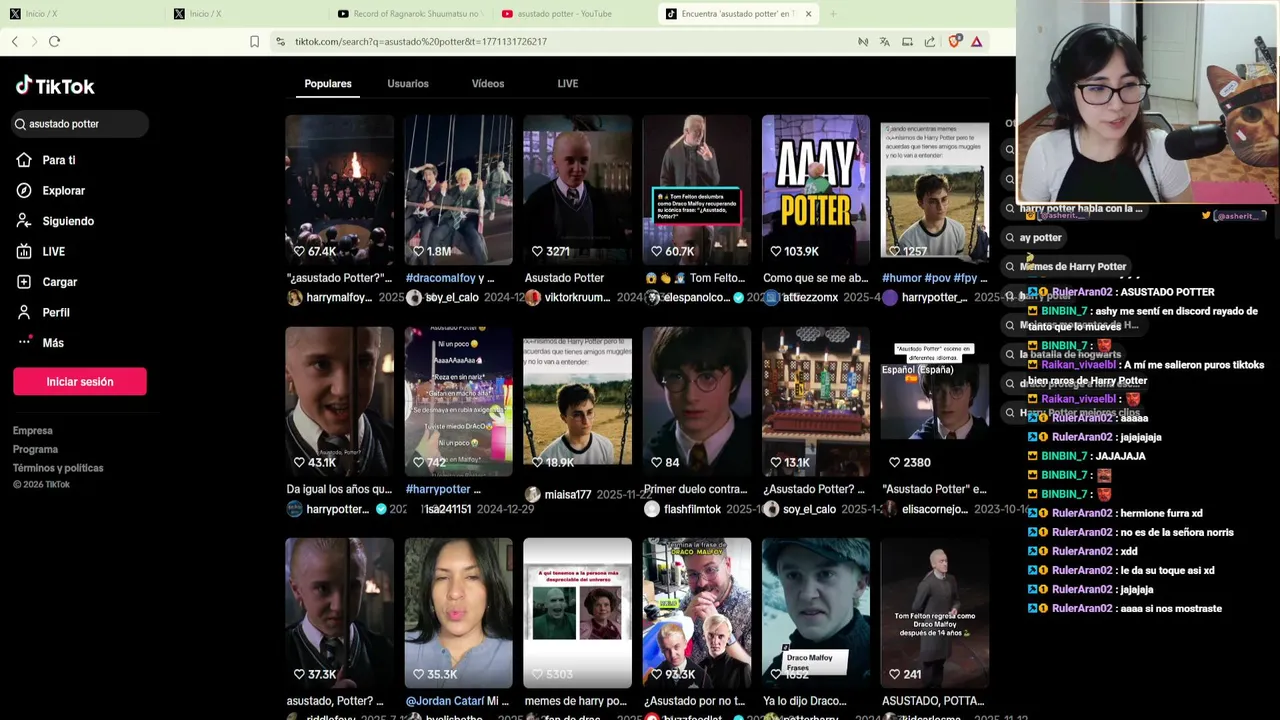The height and width of the screenshot is (720, 1280).
Task: Click the heart on the 43.1K video
Action: (x=299, y=462)
